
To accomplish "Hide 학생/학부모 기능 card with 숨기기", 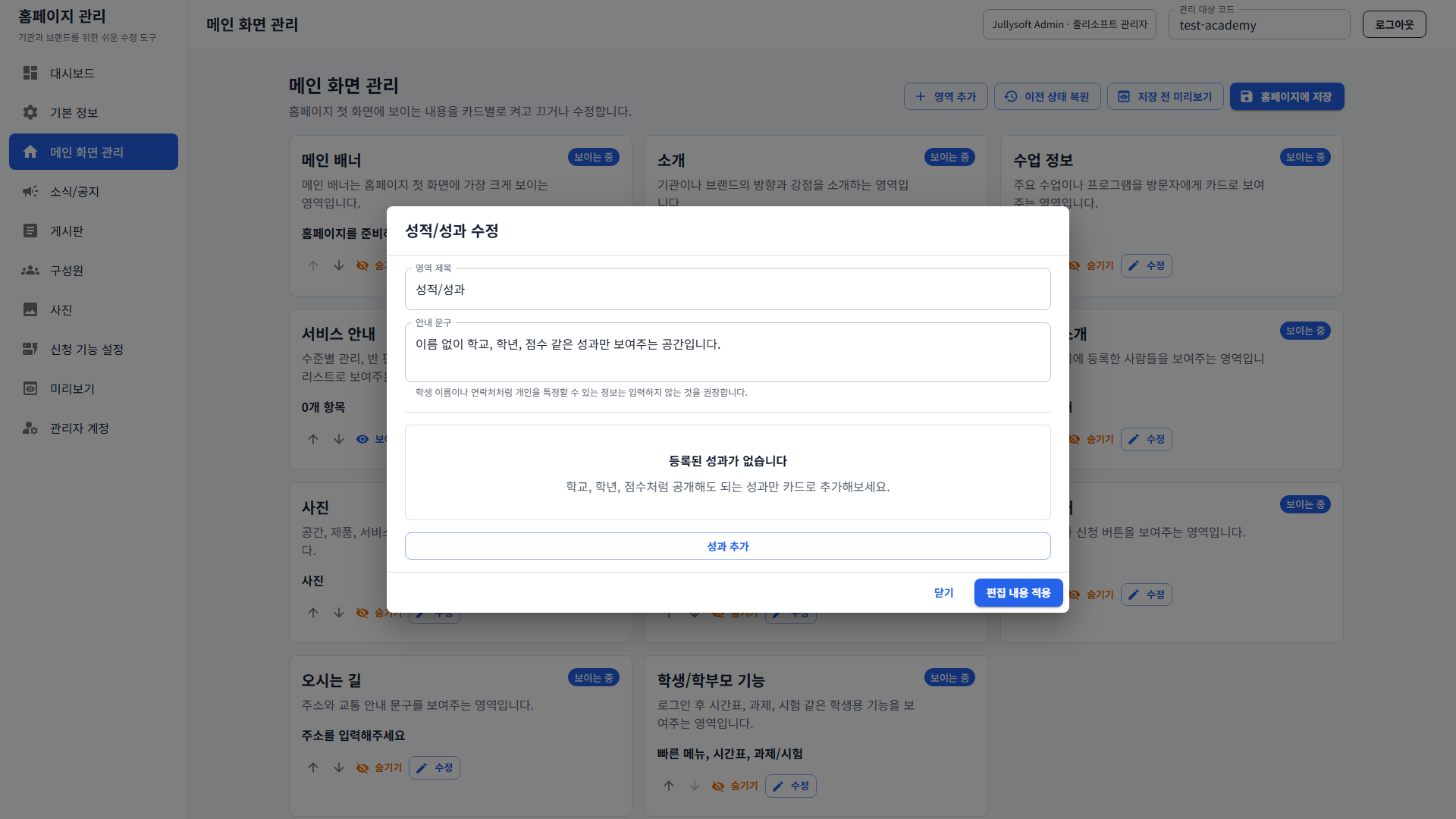I will pos(735,786).
